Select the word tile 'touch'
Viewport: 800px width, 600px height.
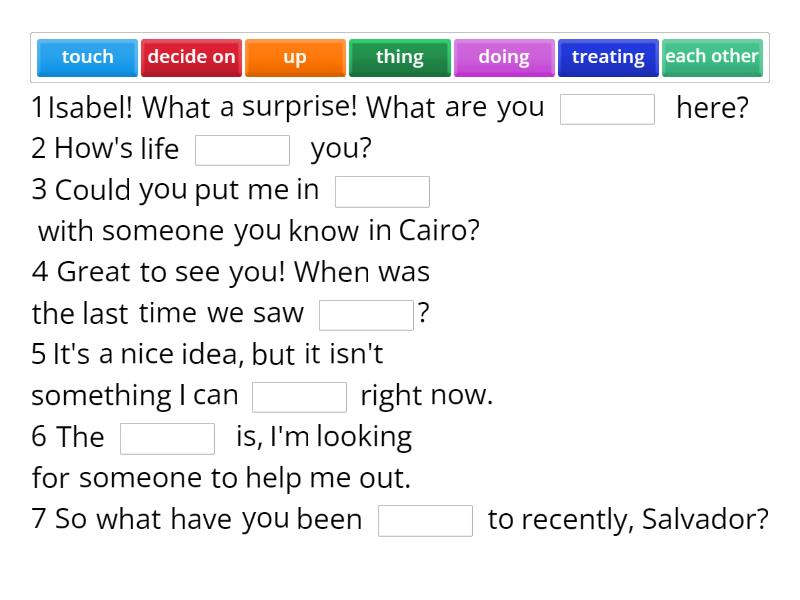click(x=87, y=57)
